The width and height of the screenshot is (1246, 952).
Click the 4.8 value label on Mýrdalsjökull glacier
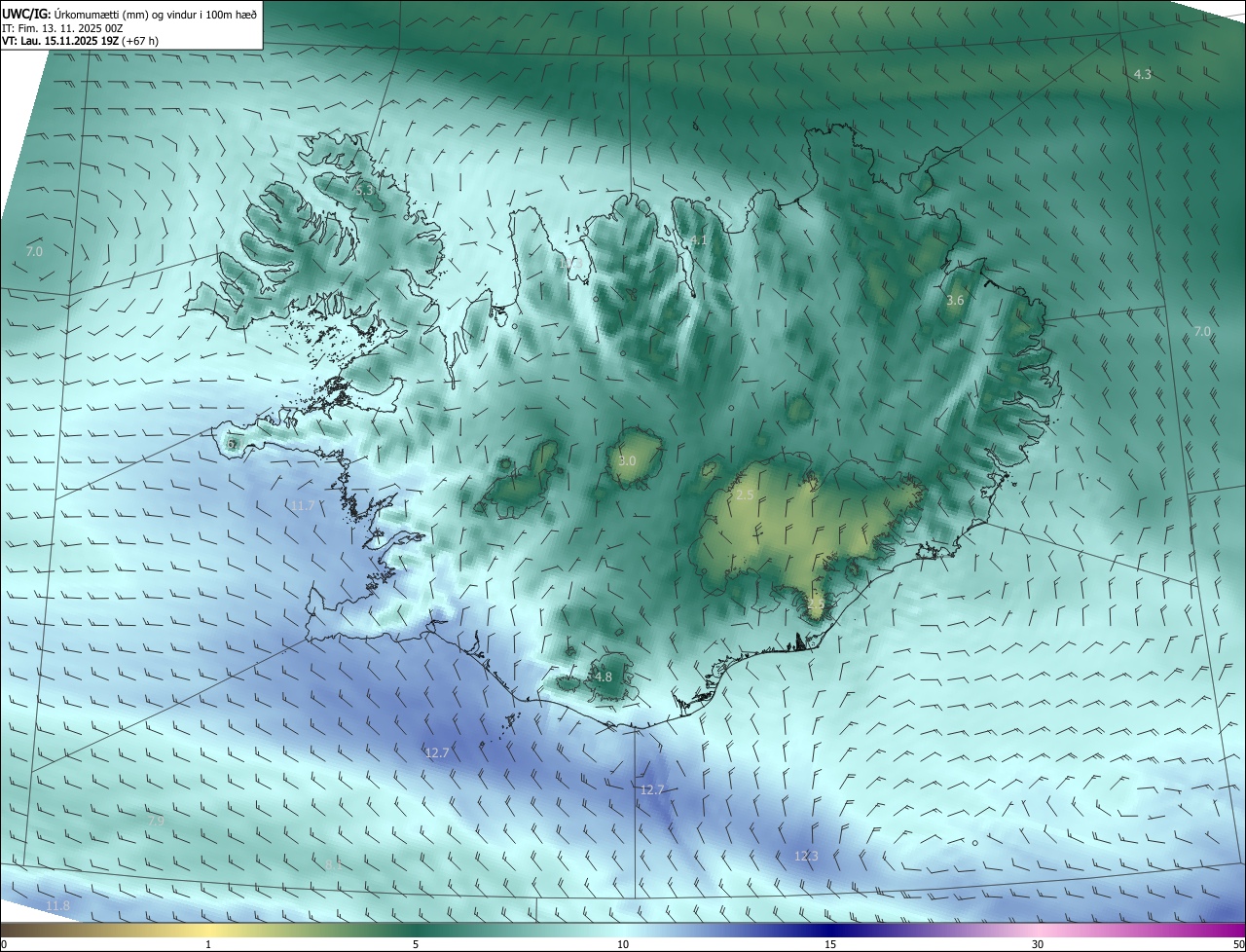tap(604, 677)
